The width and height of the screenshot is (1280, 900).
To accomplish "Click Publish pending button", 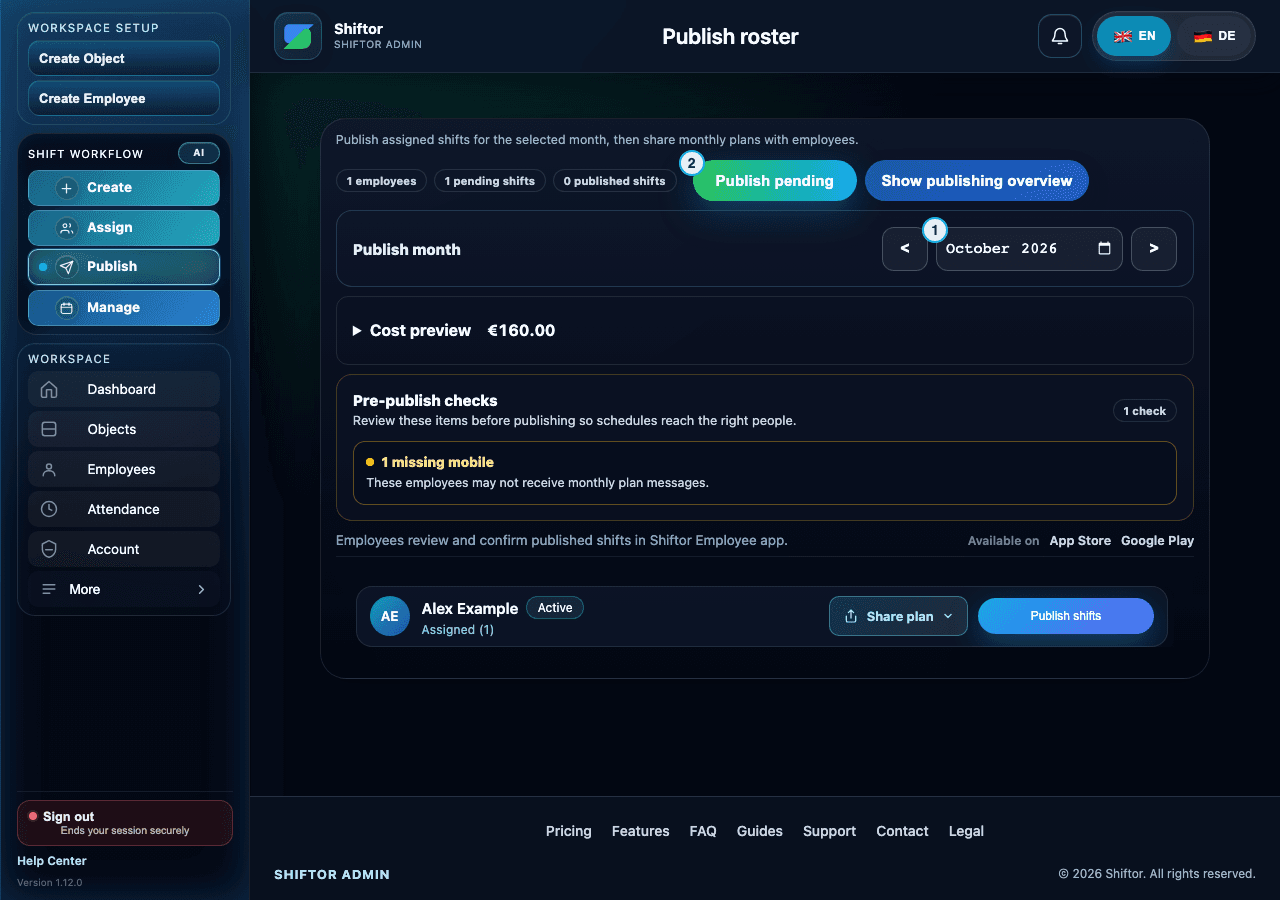I will (775, 181).
